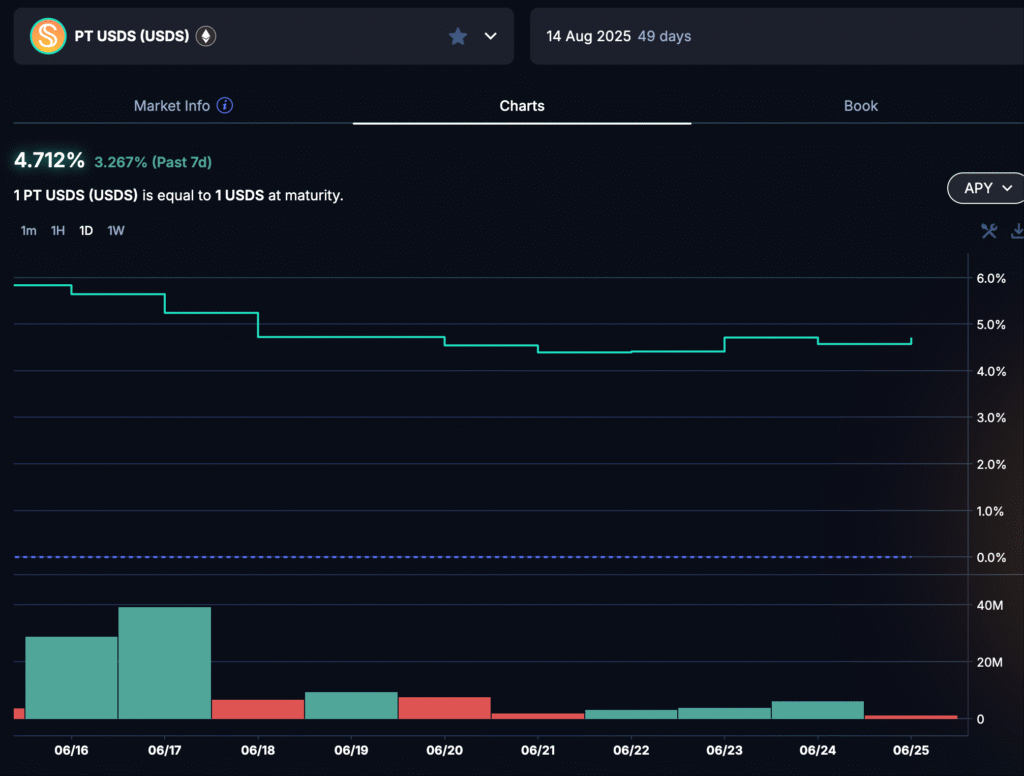The image size is (1024, 776).
Task: Click the 4.0% y-axis label
Action: [x=991, y=372]
